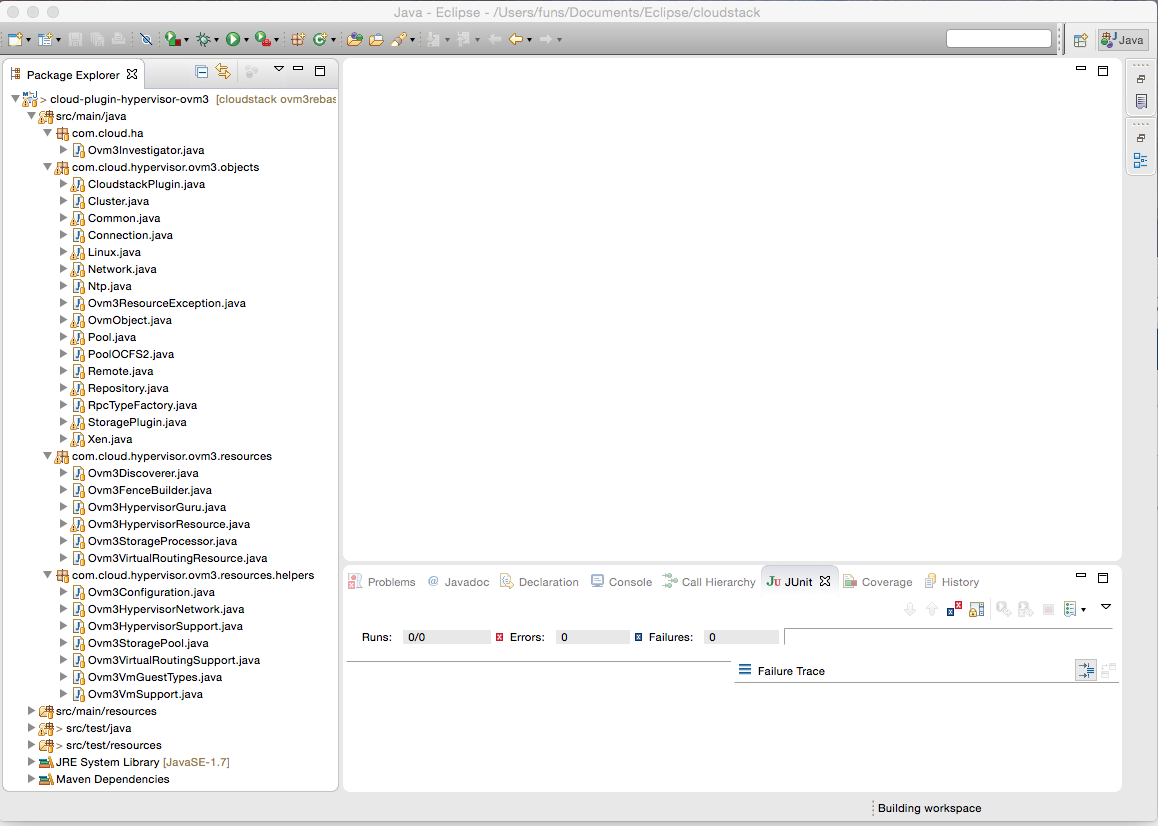Open the Debug dropdown arrow
The height and width of the screenshot is (826, 1158).
(216, 40)
